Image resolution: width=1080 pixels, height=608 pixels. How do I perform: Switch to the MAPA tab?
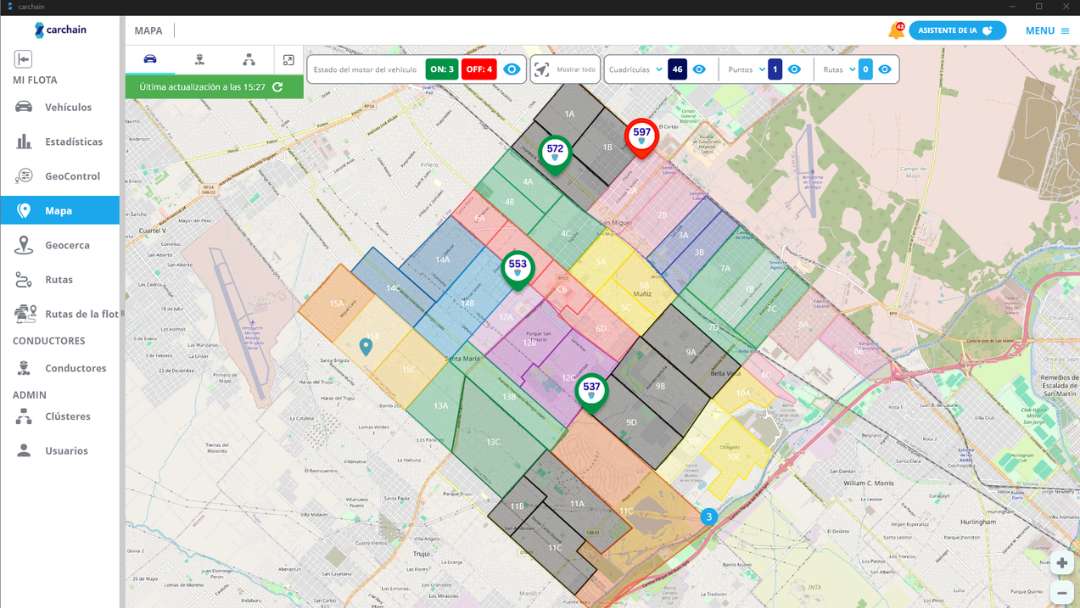coord(149,30)
